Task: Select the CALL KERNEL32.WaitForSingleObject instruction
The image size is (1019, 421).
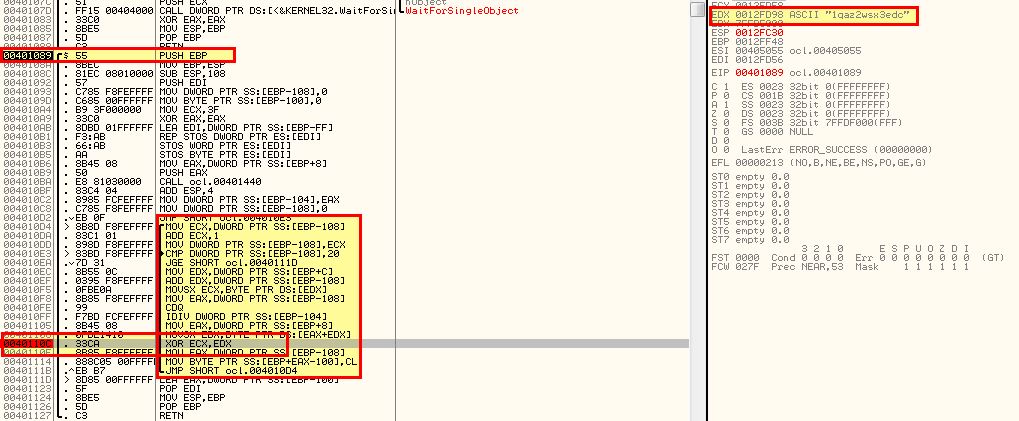Action: point(276,11)
